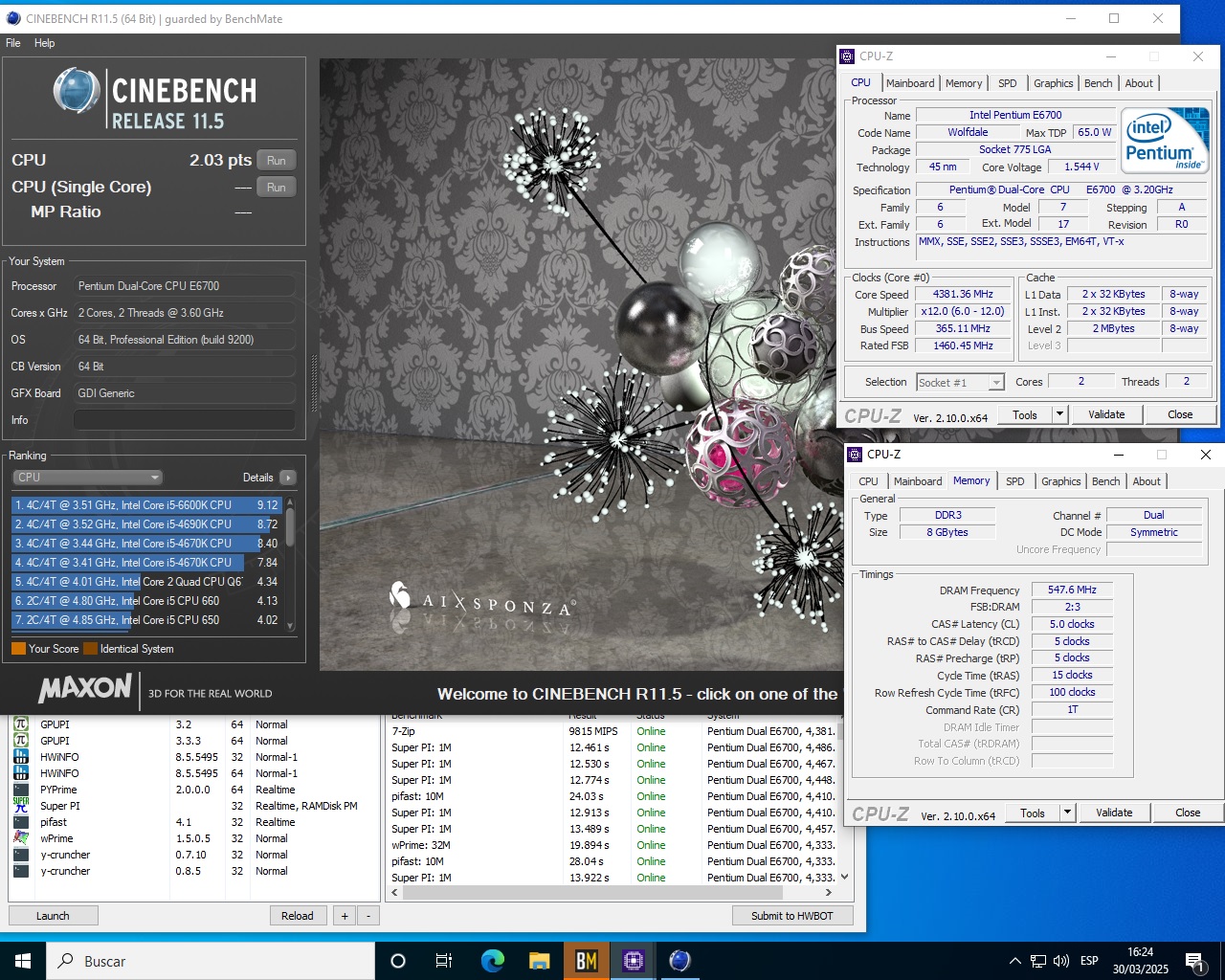Select the wPrime: 32M 19.894 s result
1225x980 pixels.
coord(612,845)
